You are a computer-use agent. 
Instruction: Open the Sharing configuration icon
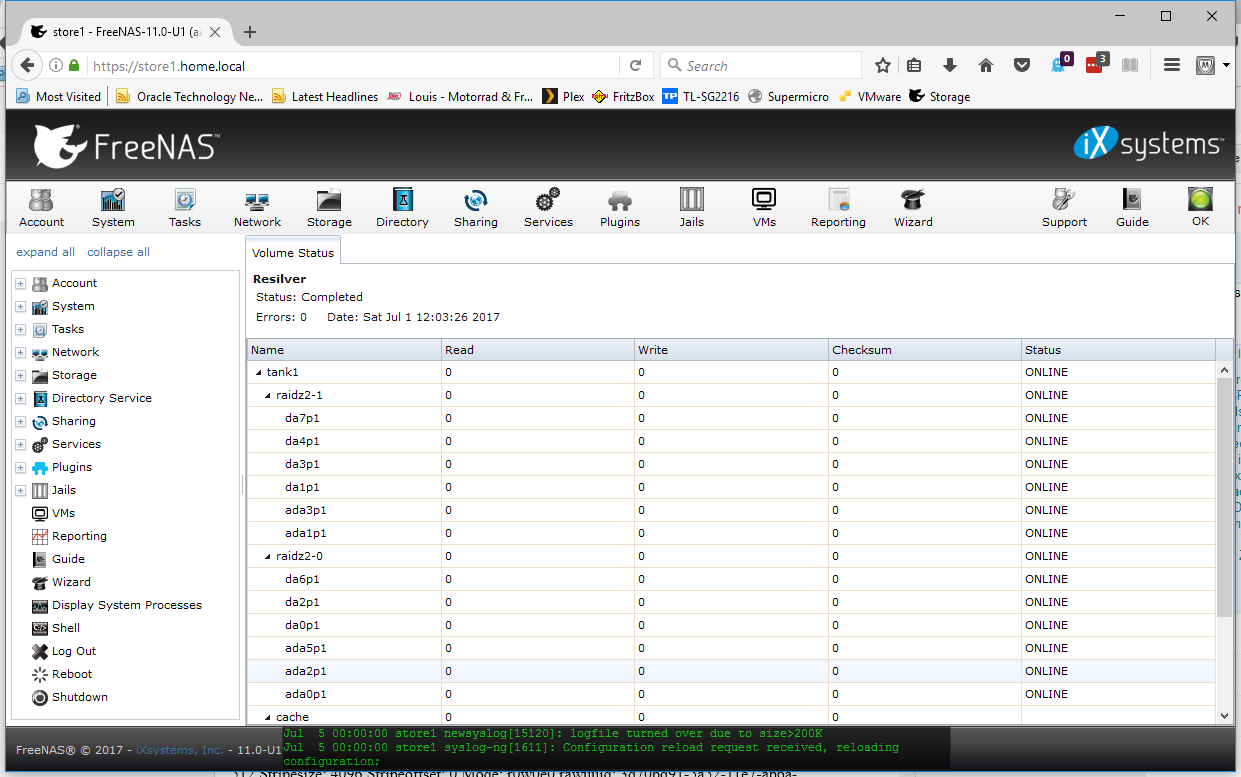pyautogui.click(x=475, y=207)
